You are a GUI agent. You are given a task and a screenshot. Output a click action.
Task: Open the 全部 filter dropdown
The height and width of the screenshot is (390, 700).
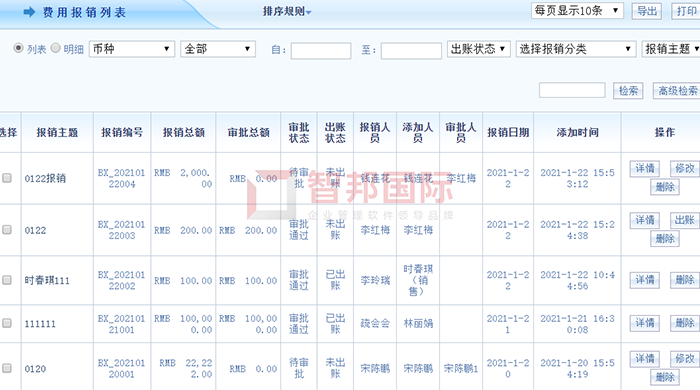(x=218, y=49)
